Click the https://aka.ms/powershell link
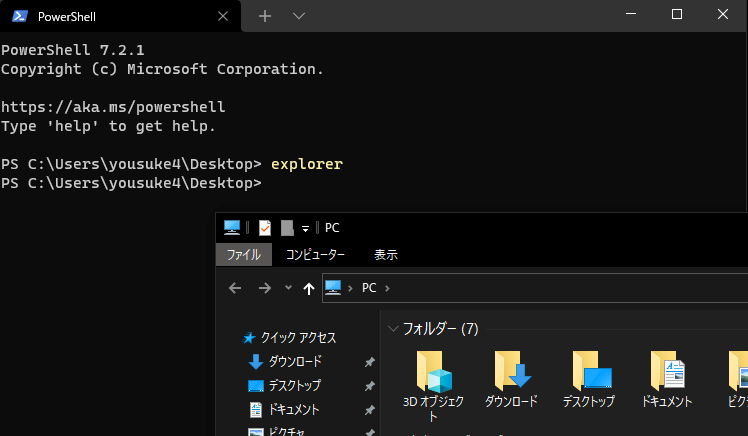 click(113, 107)
